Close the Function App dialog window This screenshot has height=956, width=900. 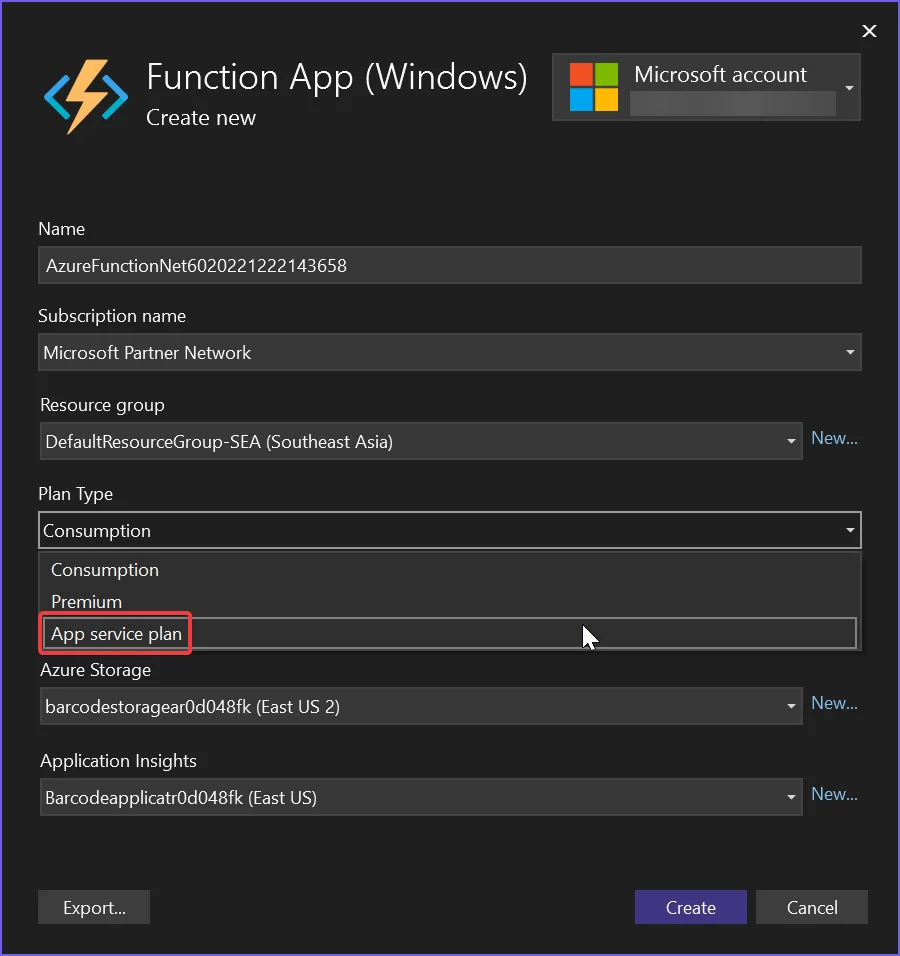[x=869, y=32]
